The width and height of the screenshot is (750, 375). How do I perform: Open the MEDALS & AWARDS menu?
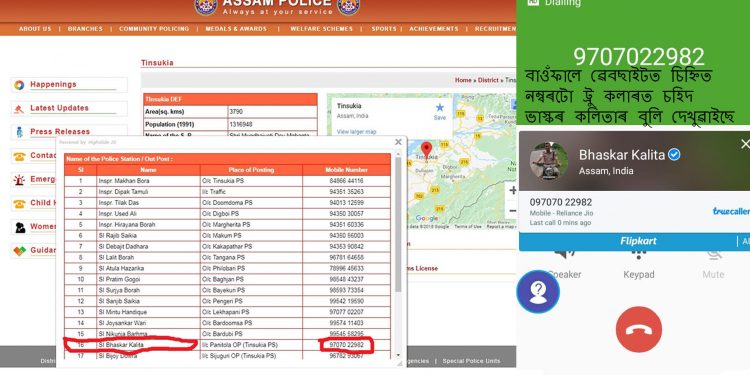pos(236,29)
